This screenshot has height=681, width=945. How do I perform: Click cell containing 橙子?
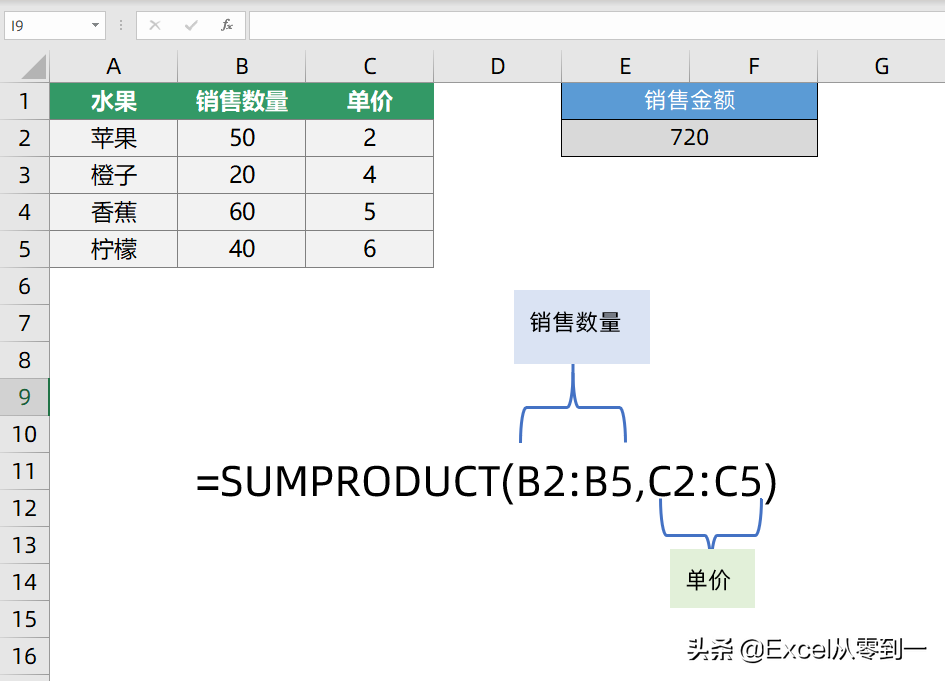click(113, 175)
